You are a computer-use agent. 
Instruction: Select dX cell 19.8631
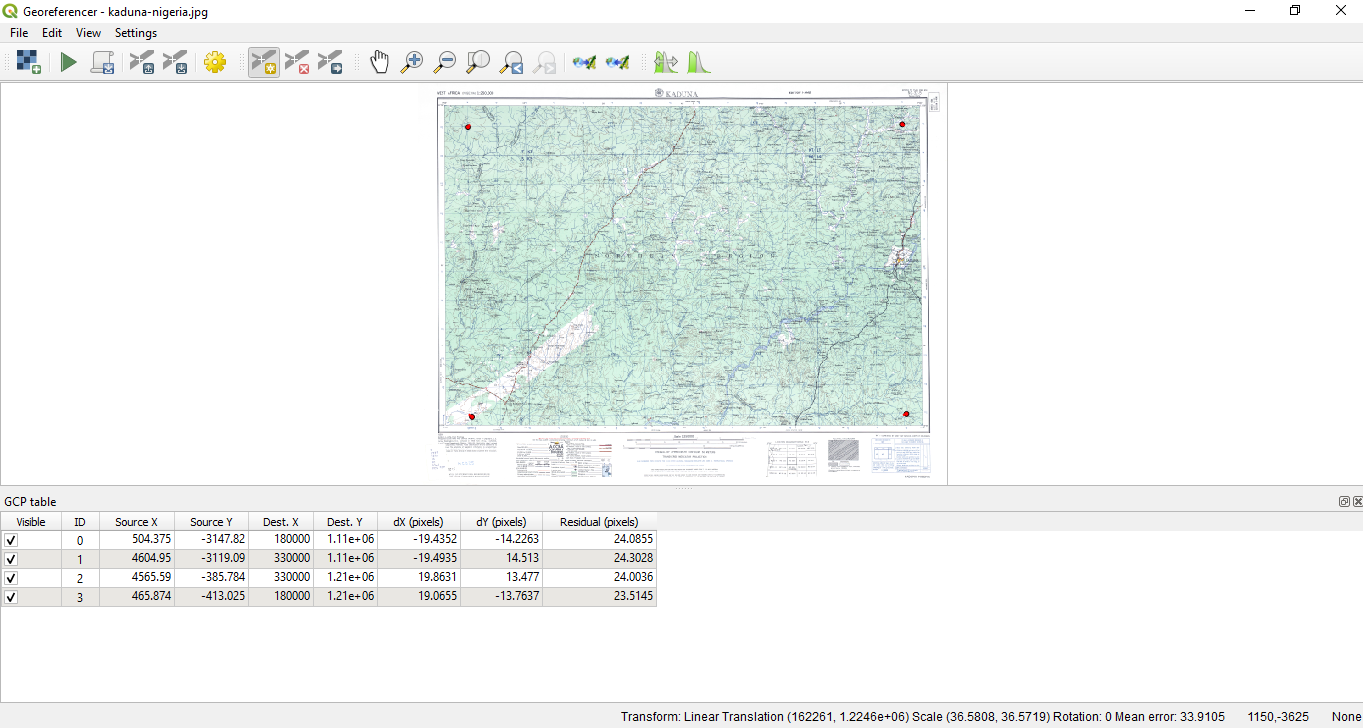click(419, 578)
